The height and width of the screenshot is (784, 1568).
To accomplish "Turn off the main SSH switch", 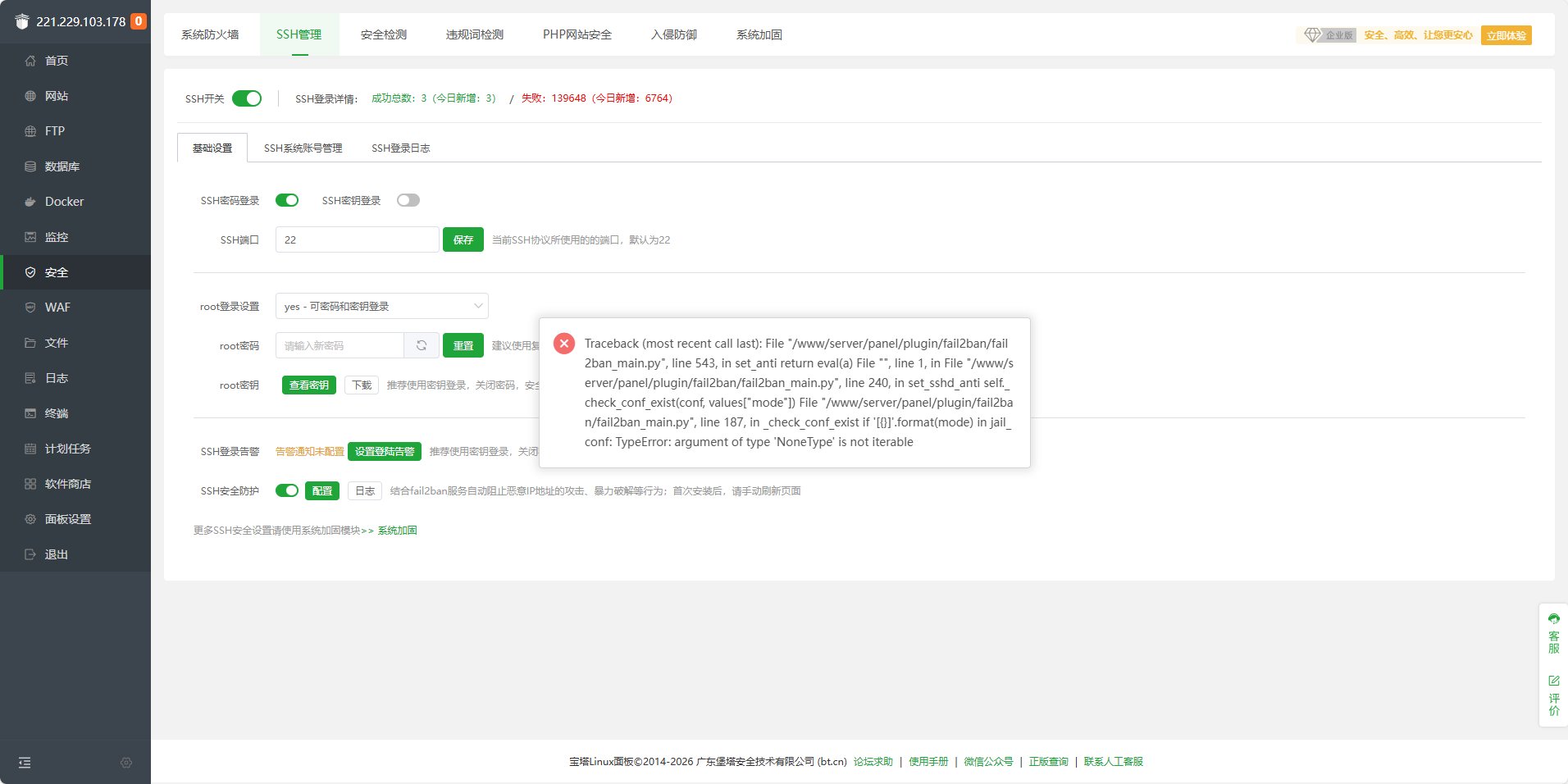I will point(247,98).
